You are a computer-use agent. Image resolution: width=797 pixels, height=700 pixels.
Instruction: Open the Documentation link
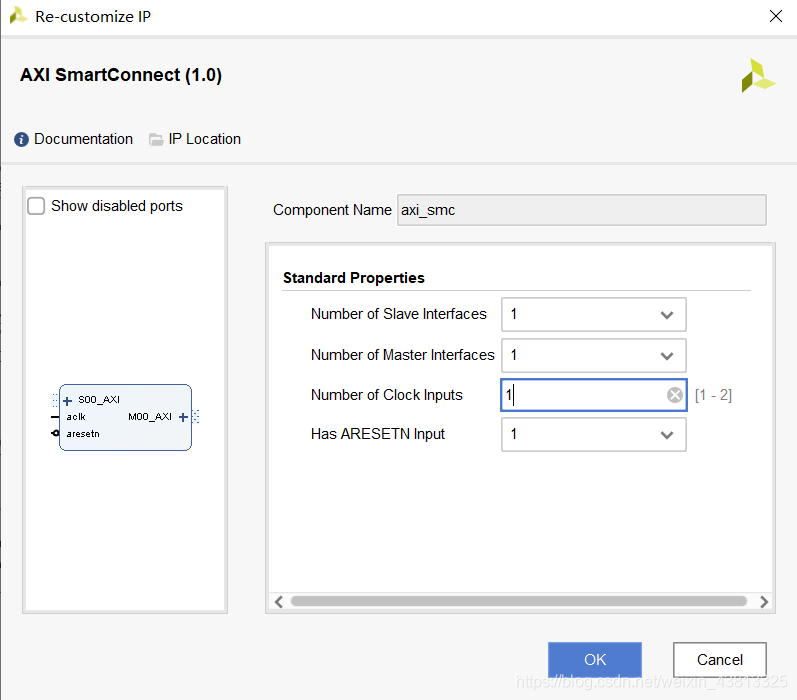coord(83,139)
